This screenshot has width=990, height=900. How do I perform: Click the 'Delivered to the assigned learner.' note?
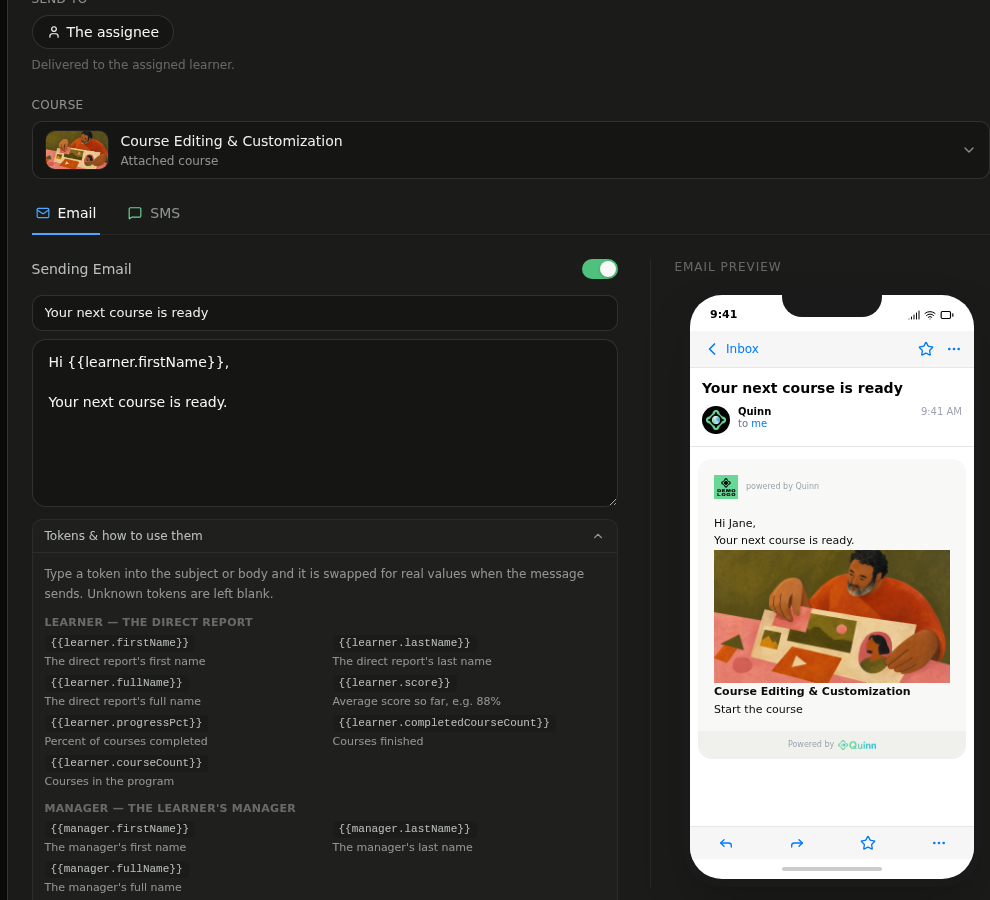133,64
